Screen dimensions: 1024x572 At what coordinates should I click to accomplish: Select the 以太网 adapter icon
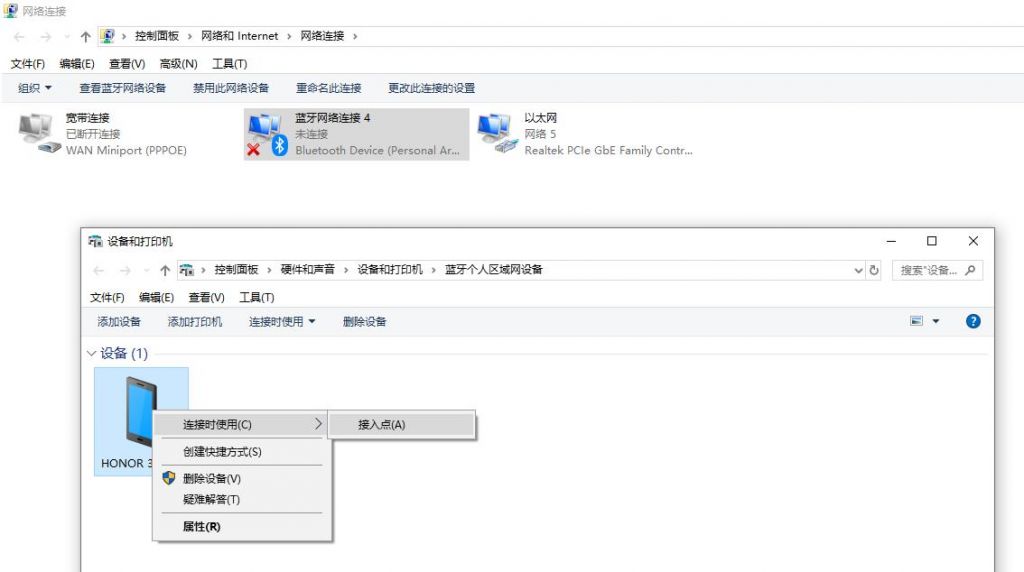tap(496, 133)
